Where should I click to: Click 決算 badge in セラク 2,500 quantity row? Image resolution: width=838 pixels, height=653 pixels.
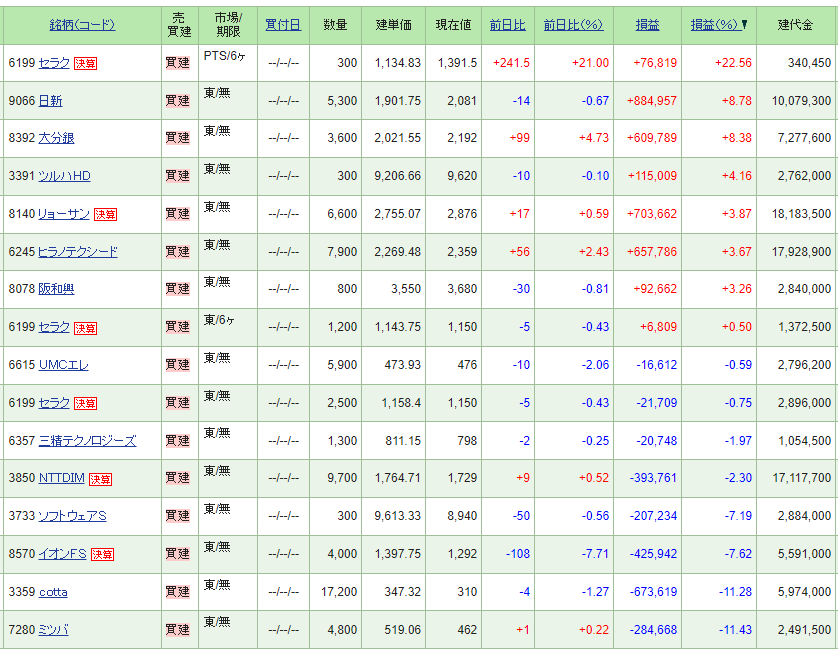click(85, 403)
